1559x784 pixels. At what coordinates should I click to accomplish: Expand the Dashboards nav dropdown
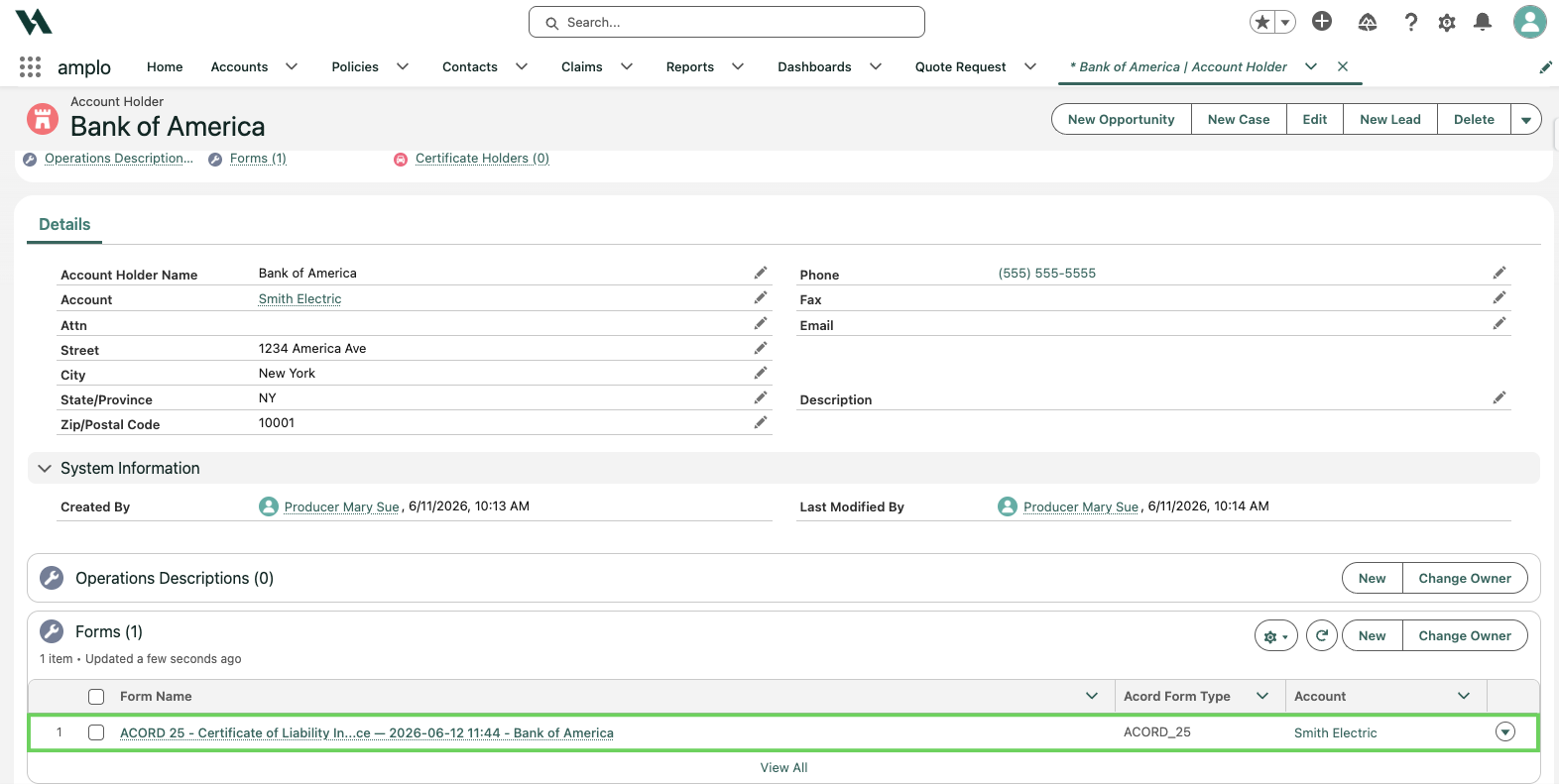(876, 66)
